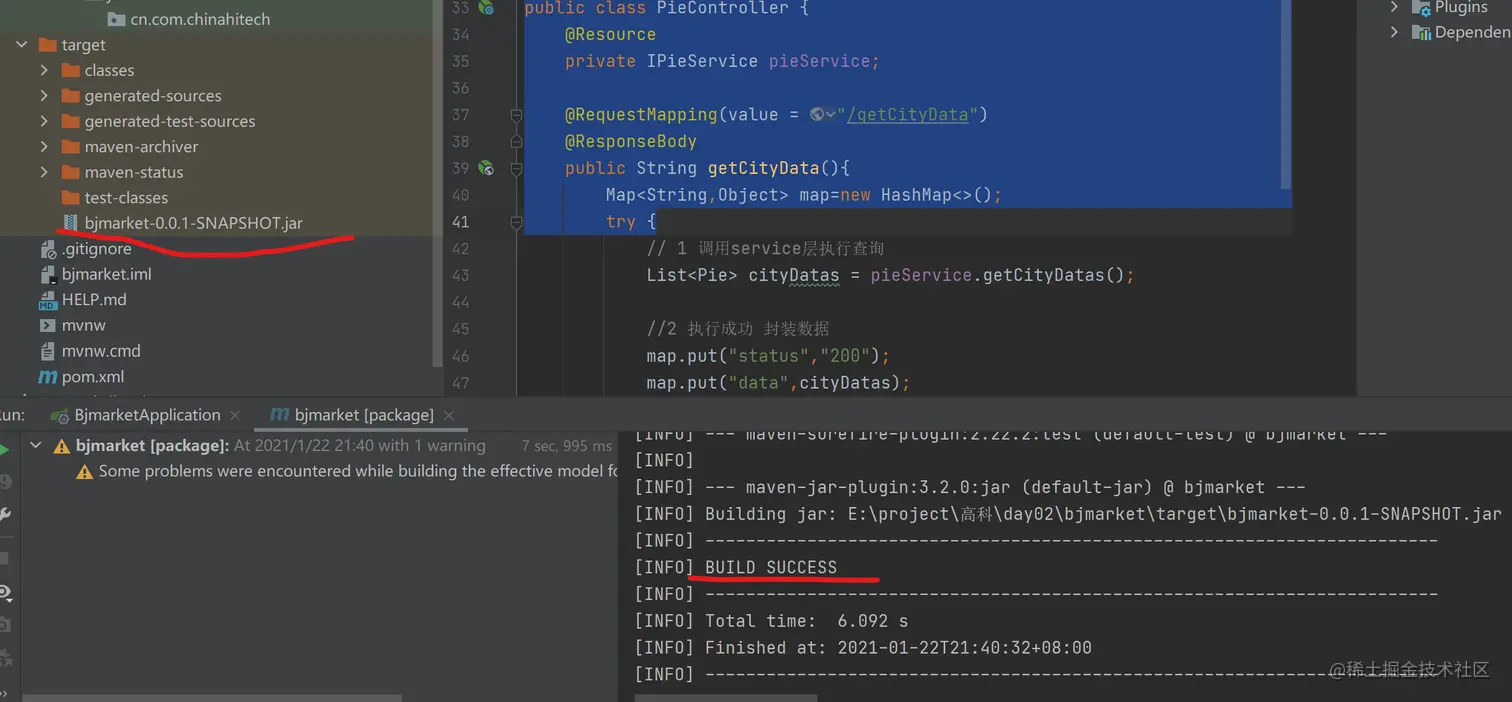Click the maven-status folder icon
The height and width of the screenshot is (702, 1512).
click(70, 172)
